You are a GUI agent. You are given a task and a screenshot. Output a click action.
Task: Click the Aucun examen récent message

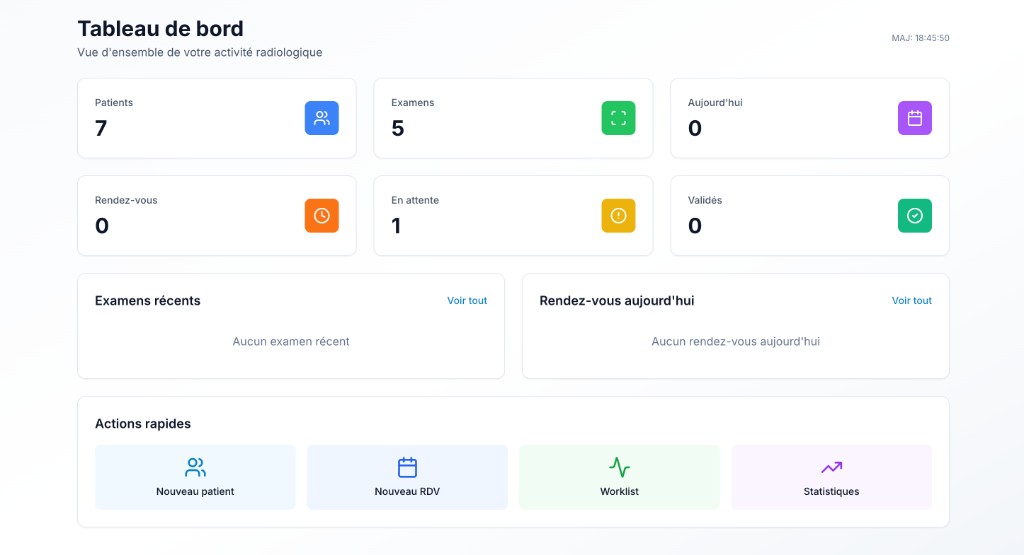[291, 341]
